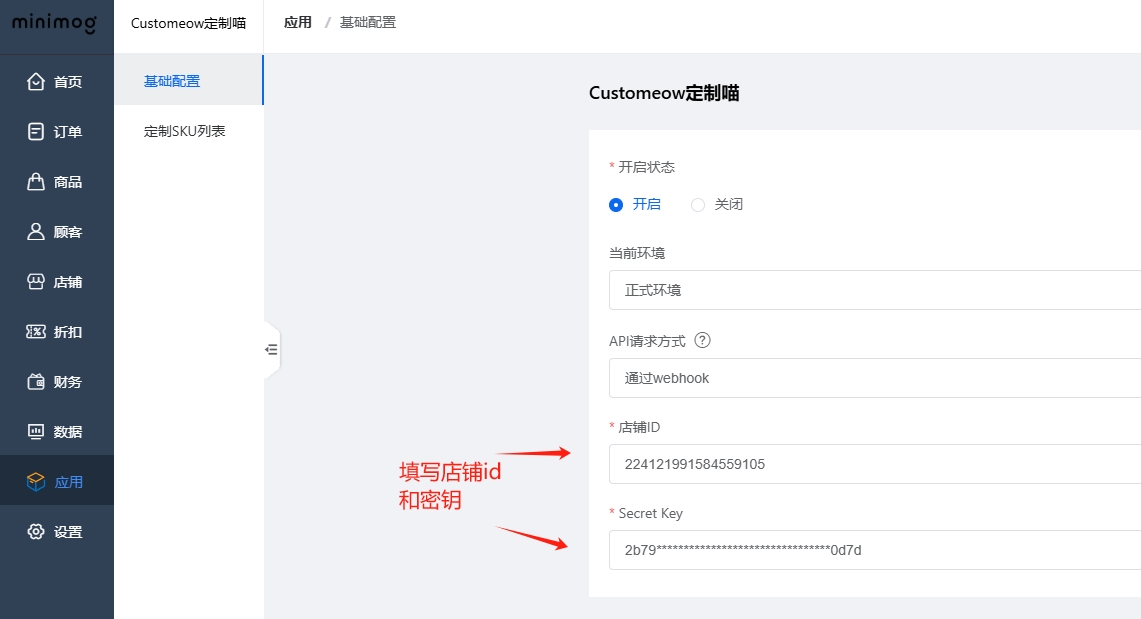The height and width of the screenshot is (619, 1141).
Task: Select the 基础配置 submenu tab
Action: pos(189,81)
